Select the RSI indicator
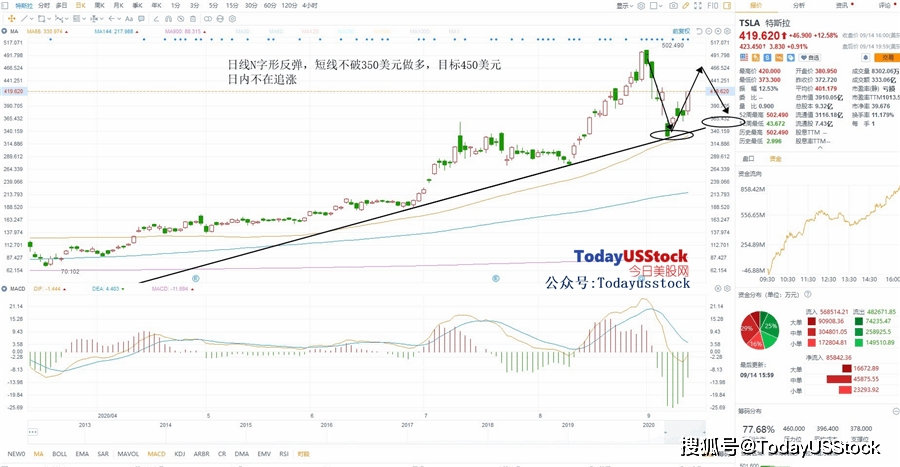Screen dimensions: 900x467 coord(284,454)
